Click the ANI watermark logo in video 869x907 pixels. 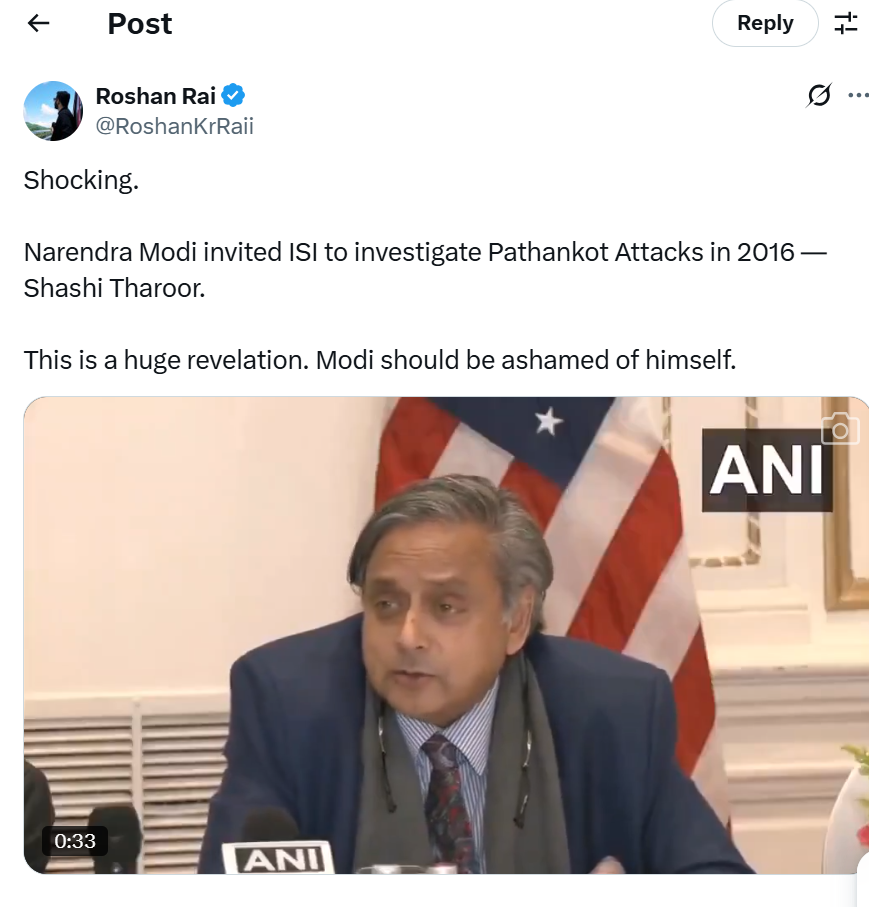[766, 470]
